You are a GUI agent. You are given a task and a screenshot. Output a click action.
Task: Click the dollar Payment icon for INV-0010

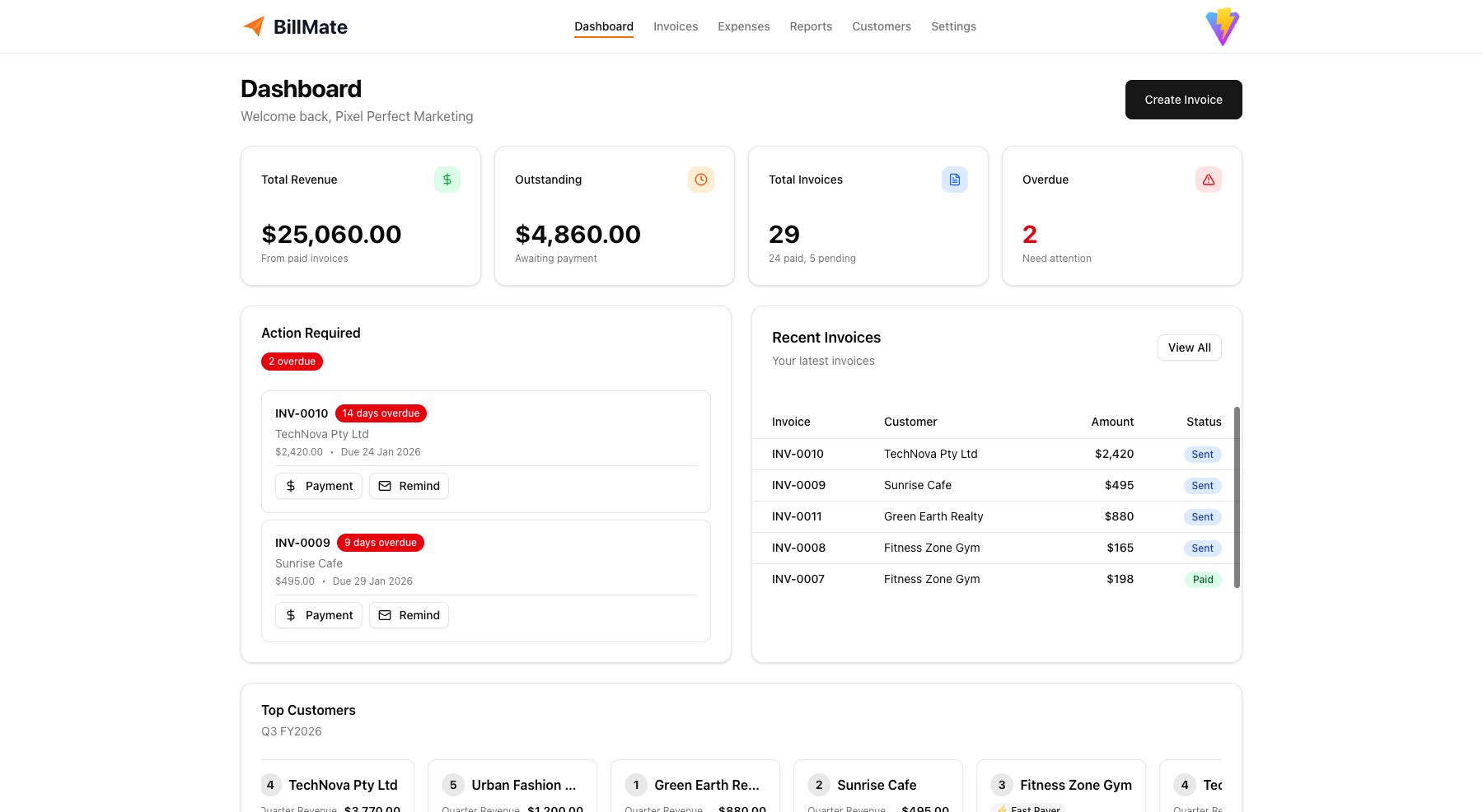coord(291,486)
